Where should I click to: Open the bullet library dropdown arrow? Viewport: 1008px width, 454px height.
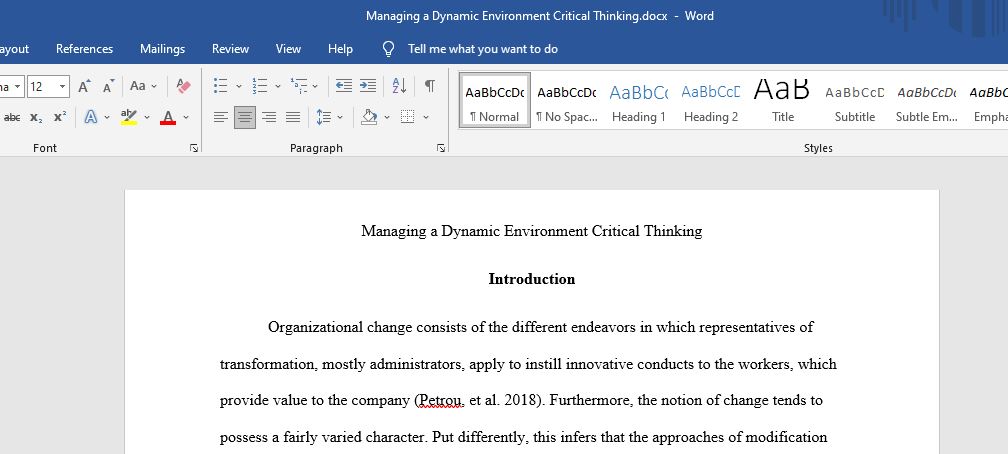[238, 86]
